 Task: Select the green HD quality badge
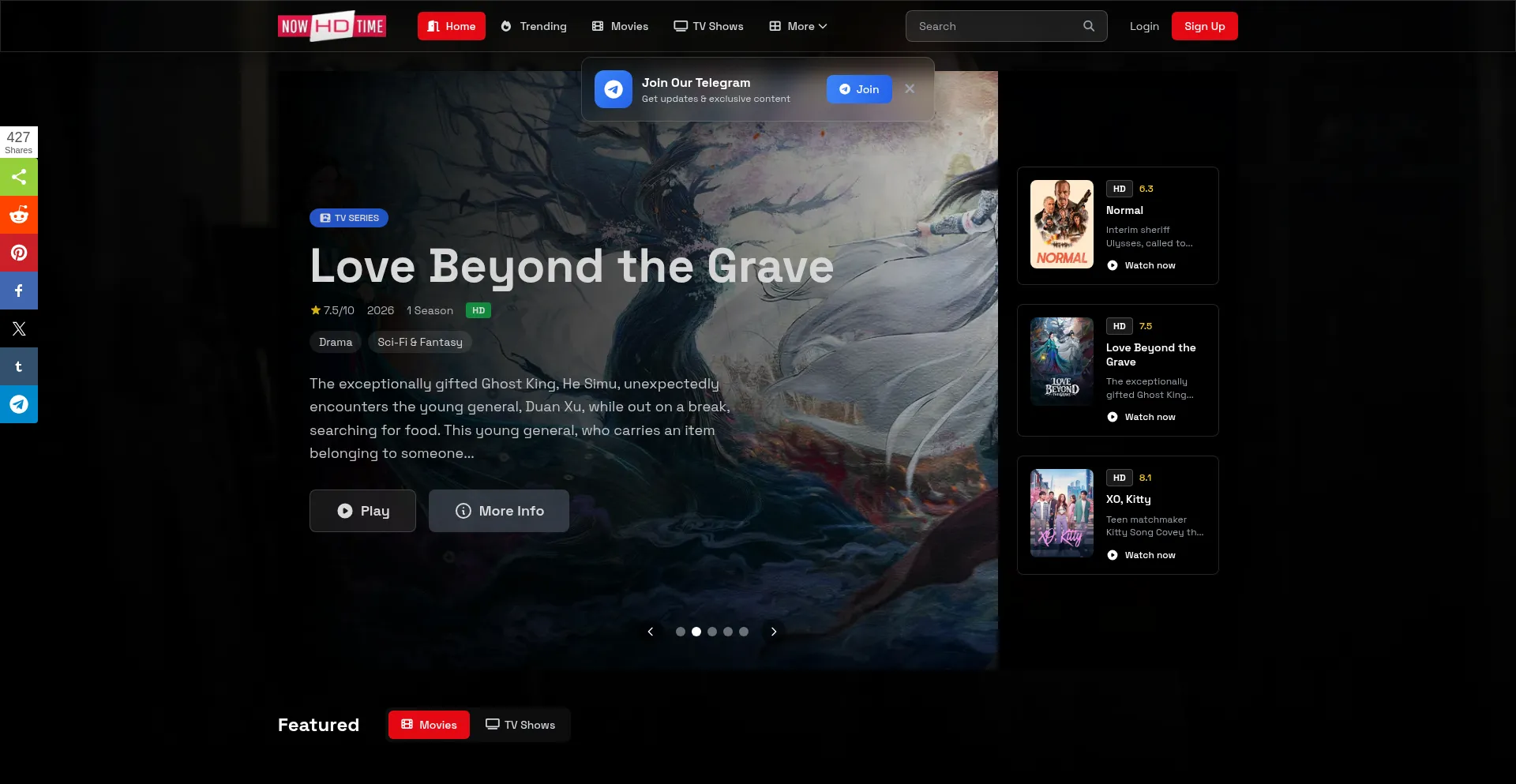tap(478, 310)
